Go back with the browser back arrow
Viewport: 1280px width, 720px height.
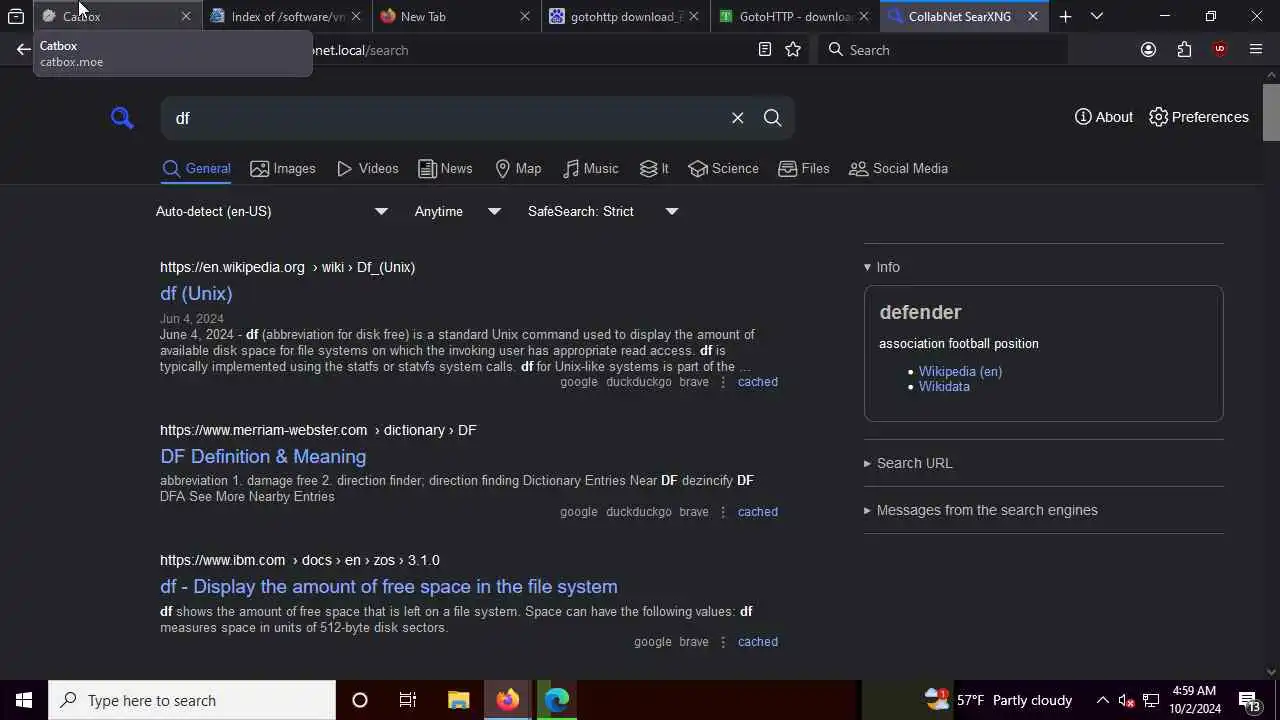tap(23, 49)
